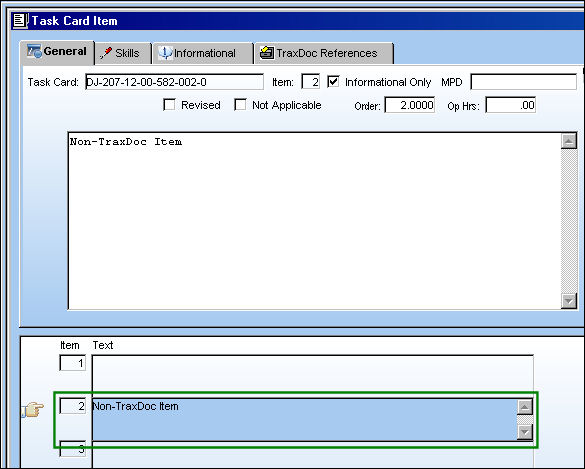This screenshot has width=585, height=469.
Task: Click the Task Card input field
Action: 174,82
